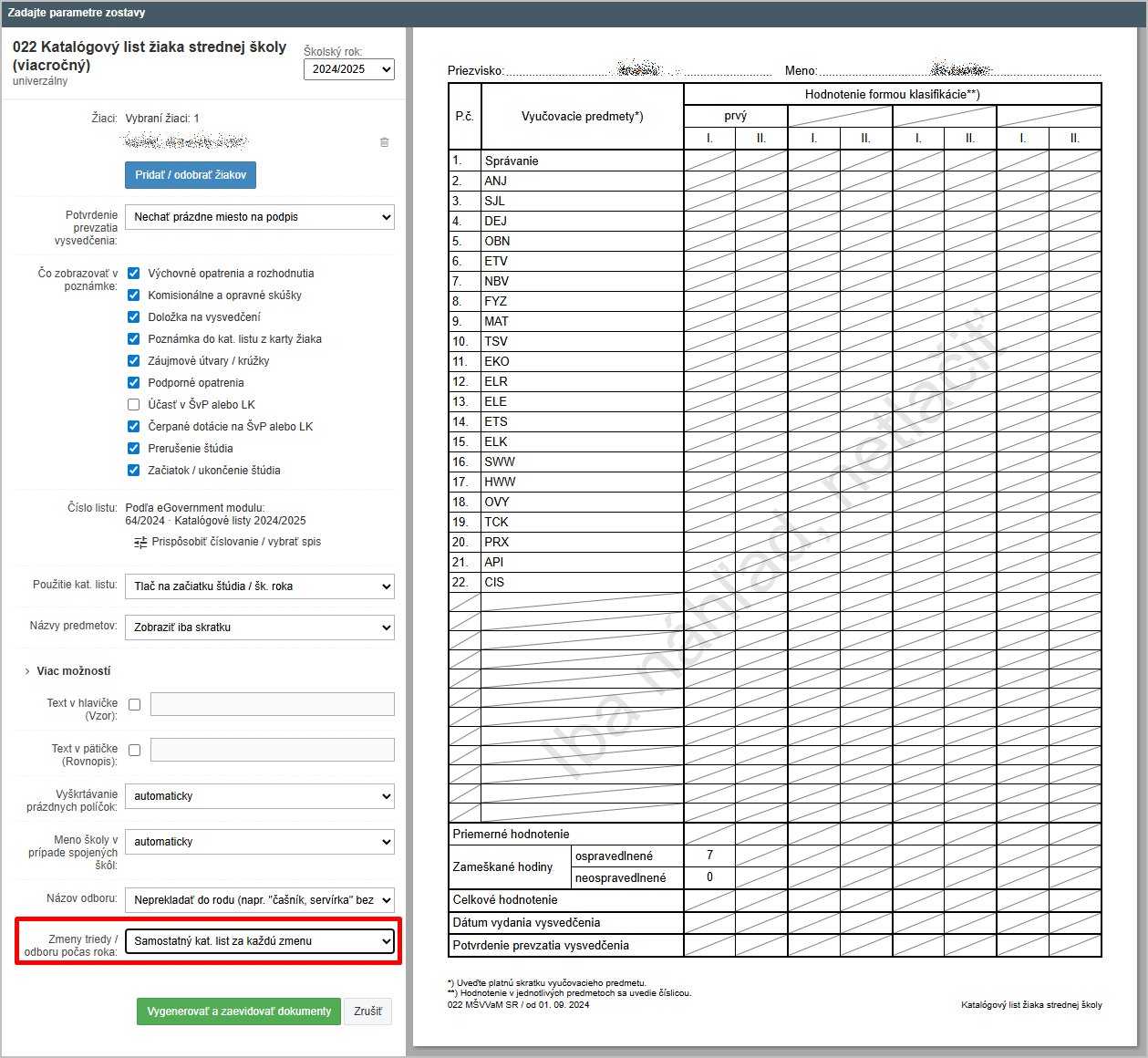Click the ELE subject row
The image size is (1148, 1058).
[x=775, y=401]
